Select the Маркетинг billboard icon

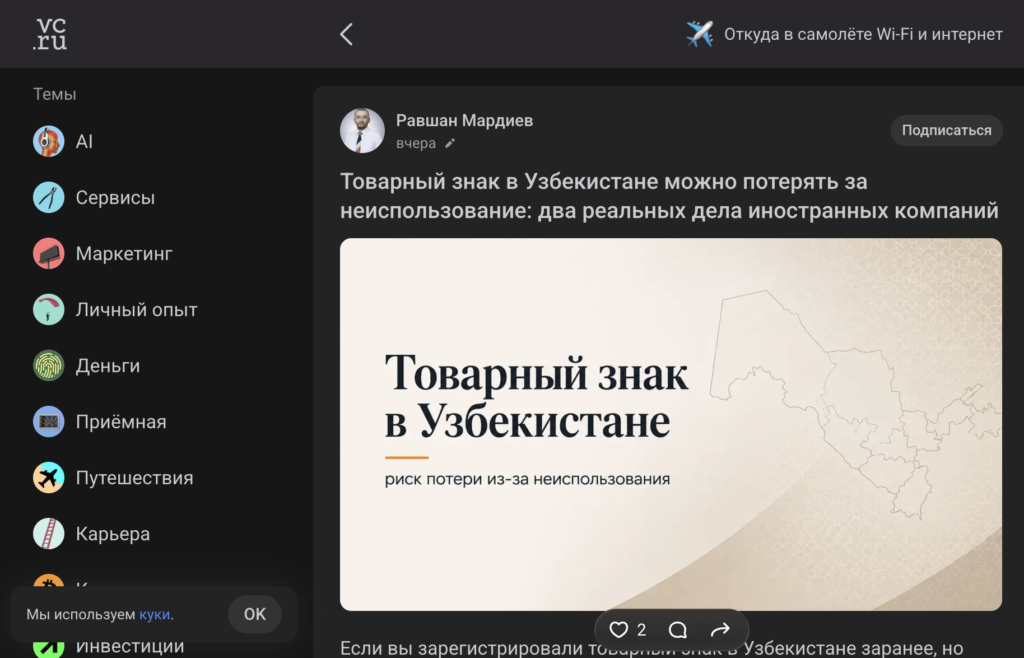pyautogui.click(x=49, y=253)
